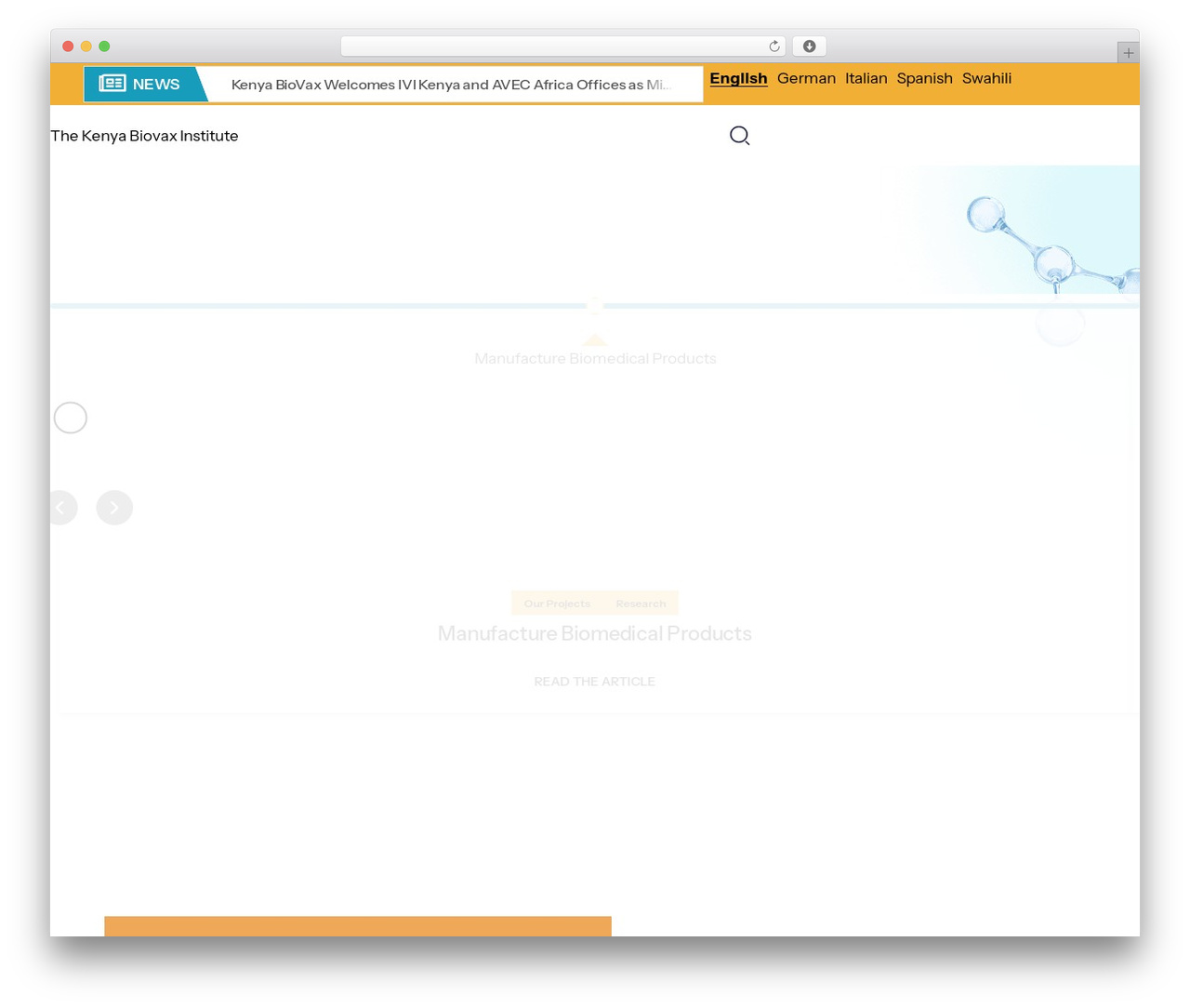Go to previous slide arrow
1190x1008 pixels.
[x=61, y=508]
